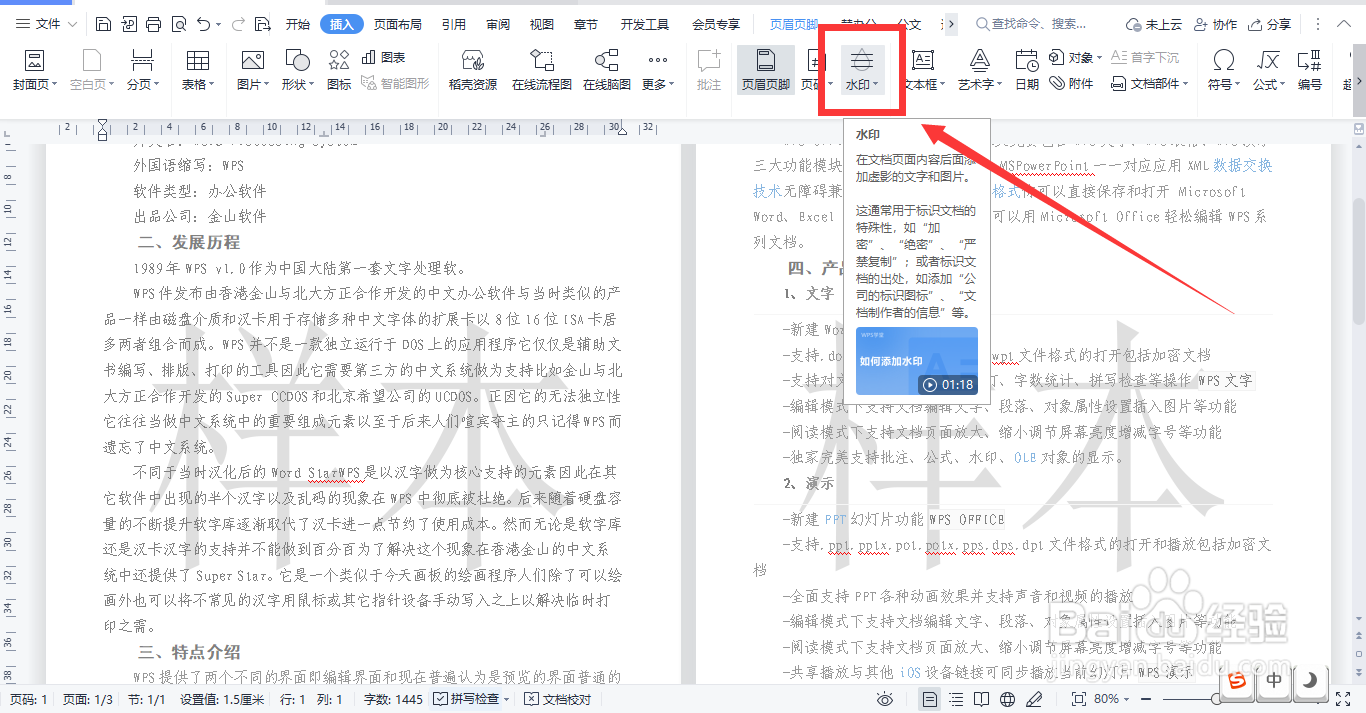This screenshot has height=713, width=1366.
Task: Click the Save icon in quick access toolbar
Action: 104,24
